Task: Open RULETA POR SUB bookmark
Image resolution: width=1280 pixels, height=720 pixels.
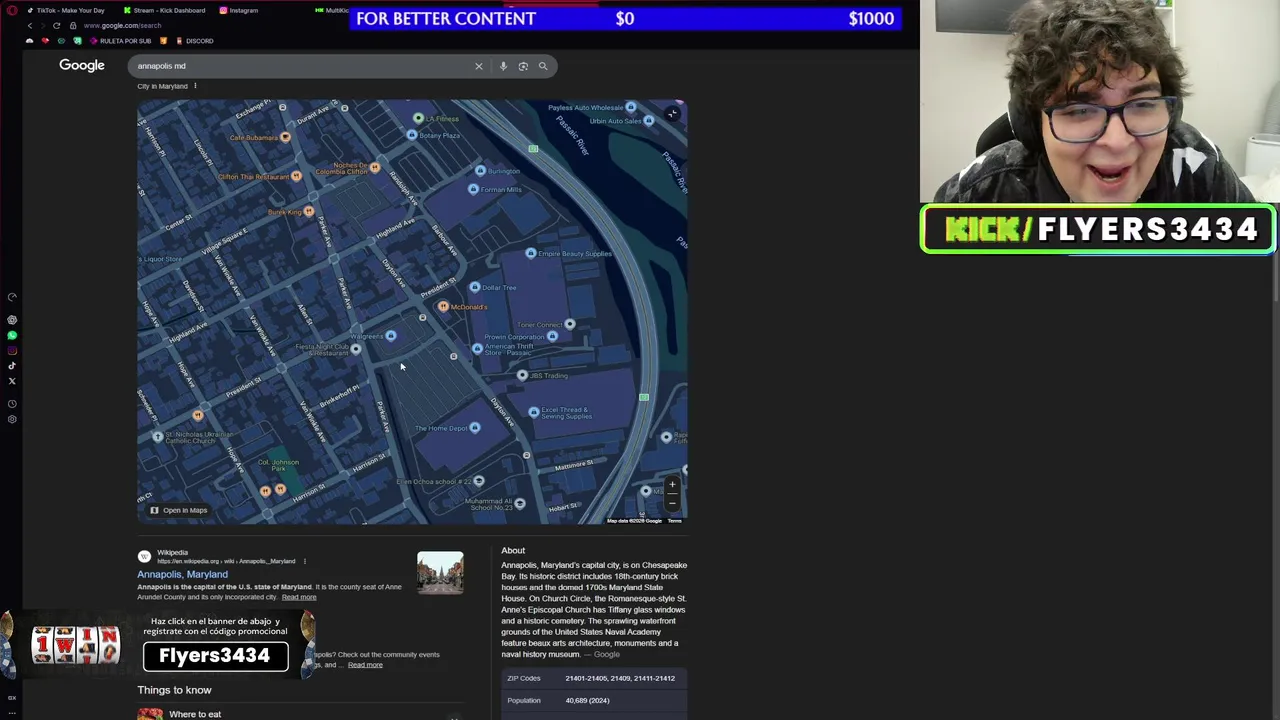Action: coord(120,41)
